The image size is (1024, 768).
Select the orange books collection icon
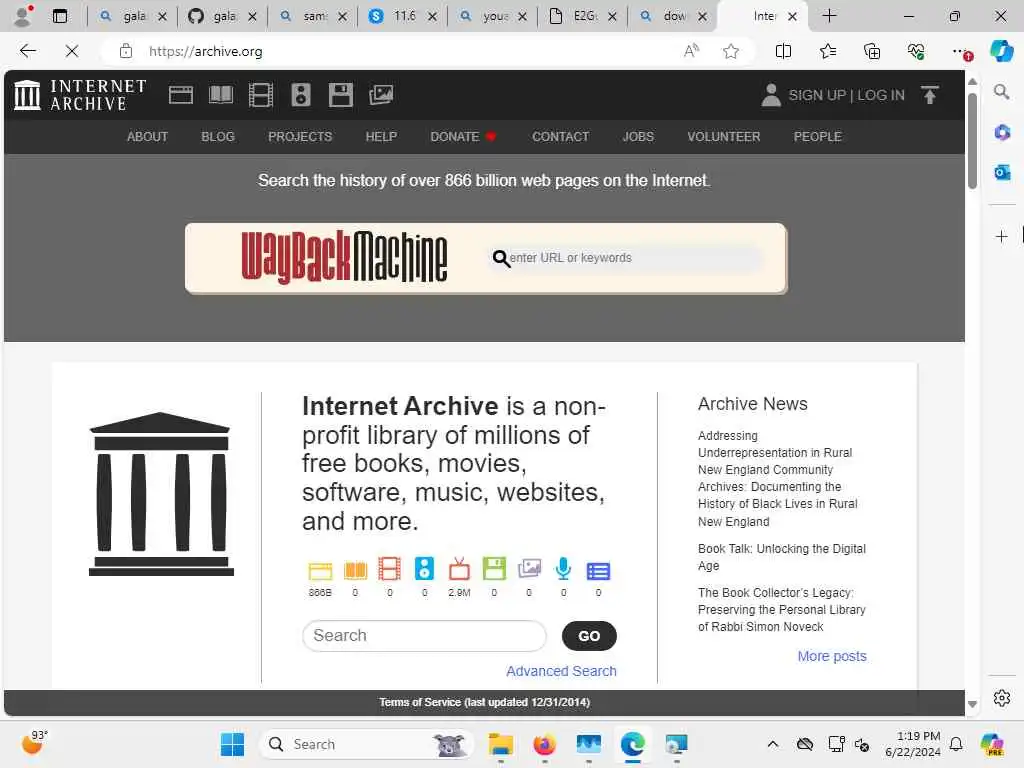(x=355, y=571)
